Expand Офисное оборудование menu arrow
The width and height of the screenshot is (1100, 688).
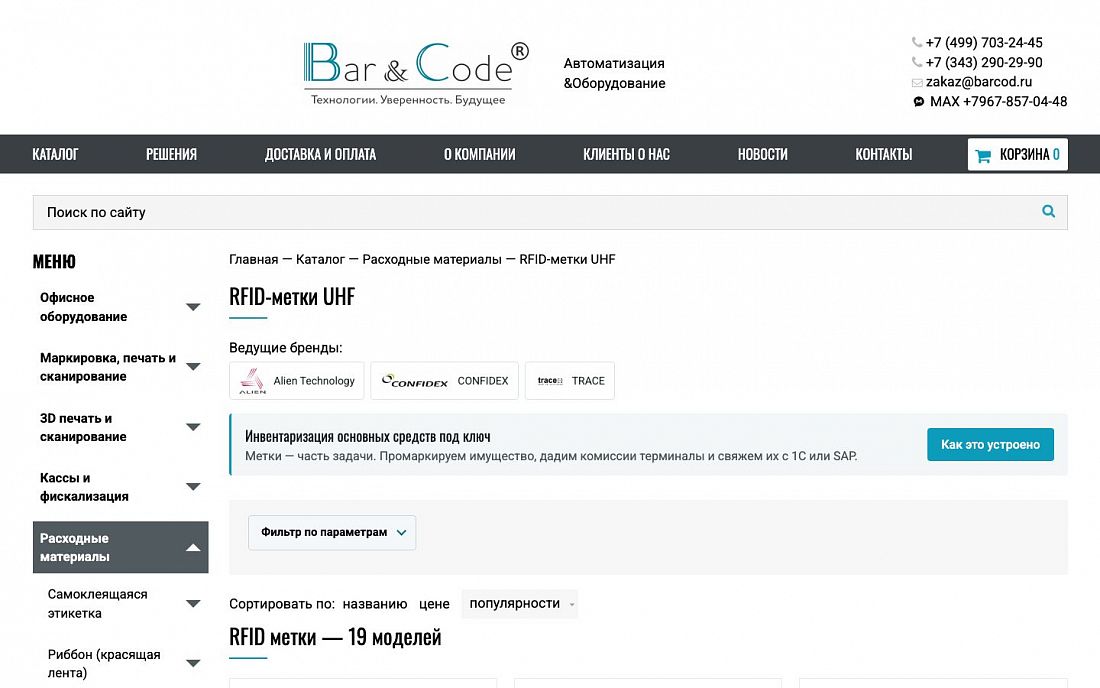(193, 307)
